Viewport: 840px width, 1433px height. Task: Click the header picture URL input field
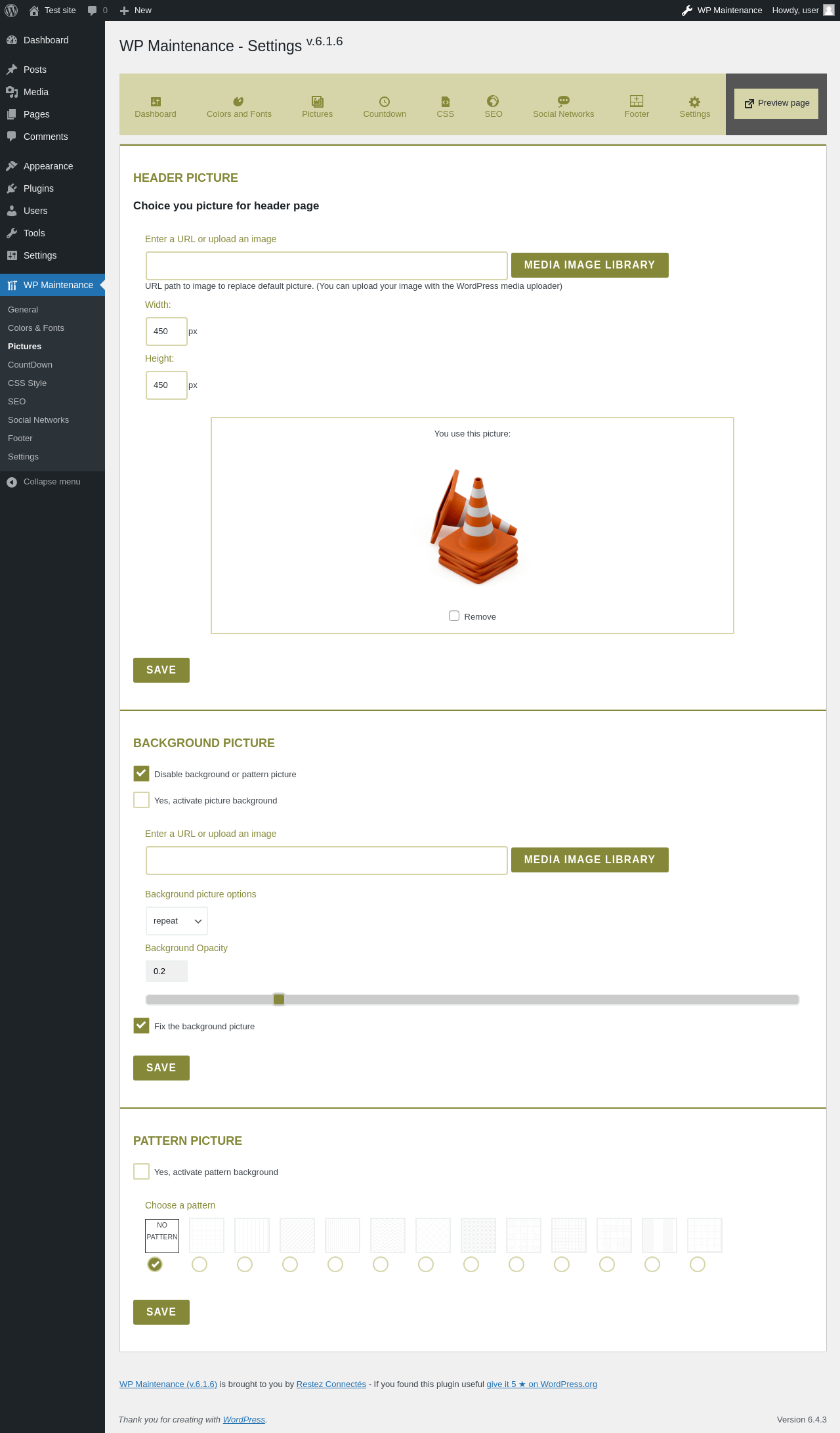pyautogui.click(x=327, y=266)
